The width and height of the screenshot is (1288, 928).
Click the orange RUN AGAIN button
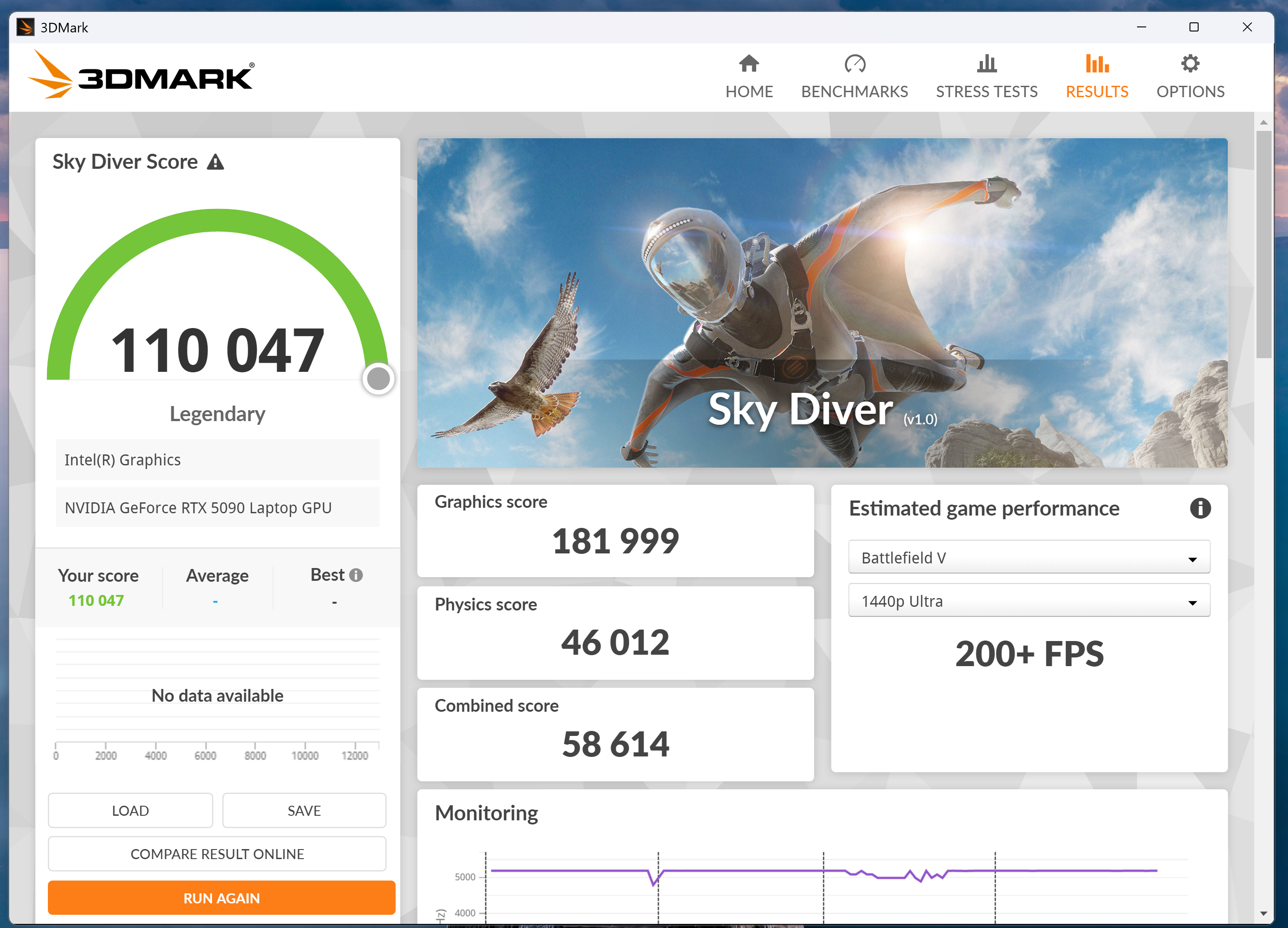point(222,898)
